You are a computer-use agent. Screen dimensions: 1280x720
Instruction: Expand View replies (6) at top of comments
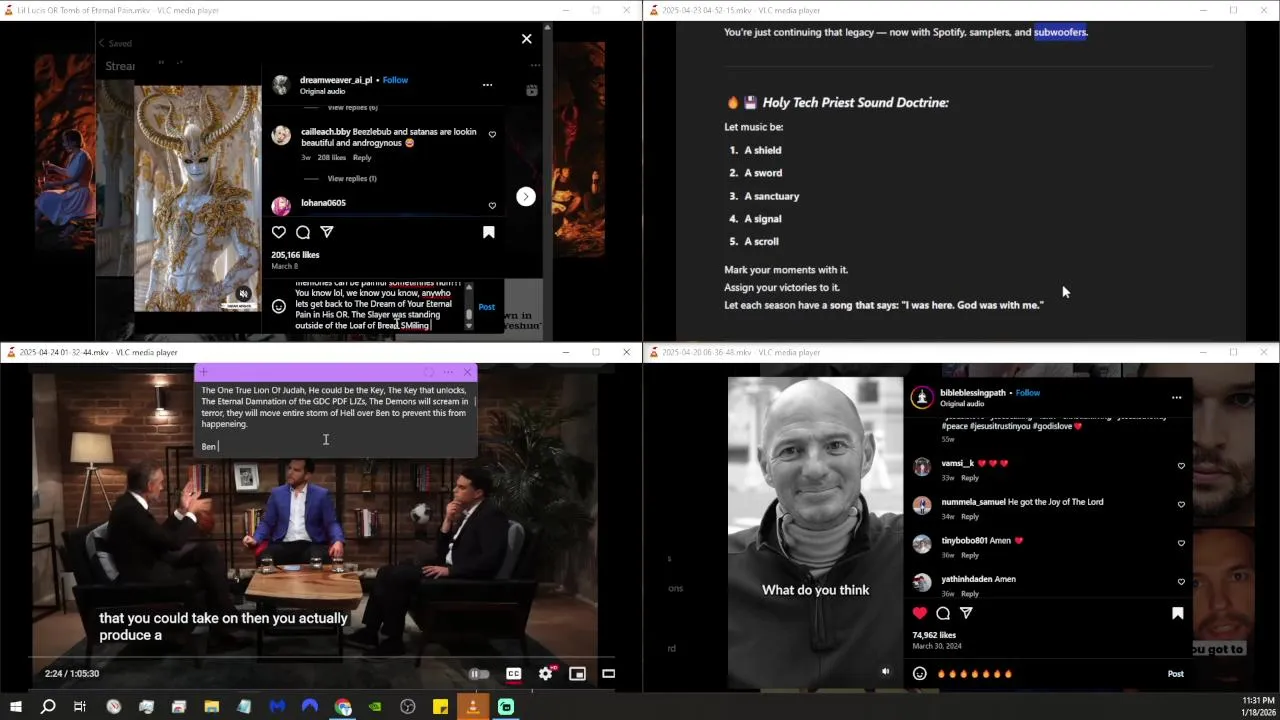point(352,107)
